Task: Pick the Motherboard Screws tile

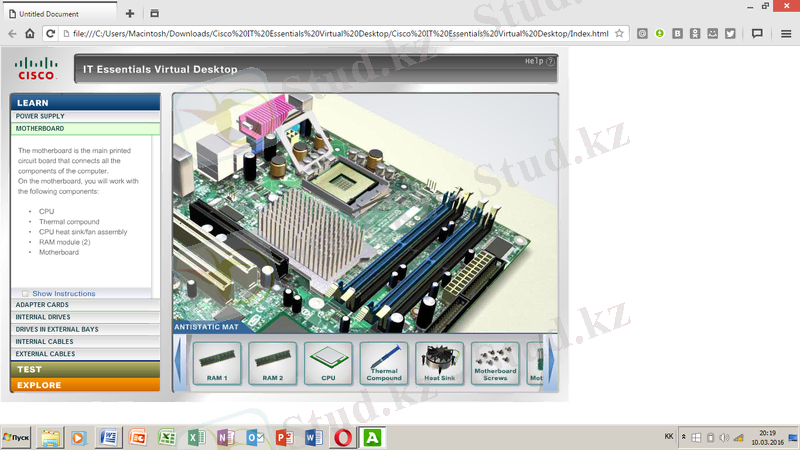Action: 495,363
